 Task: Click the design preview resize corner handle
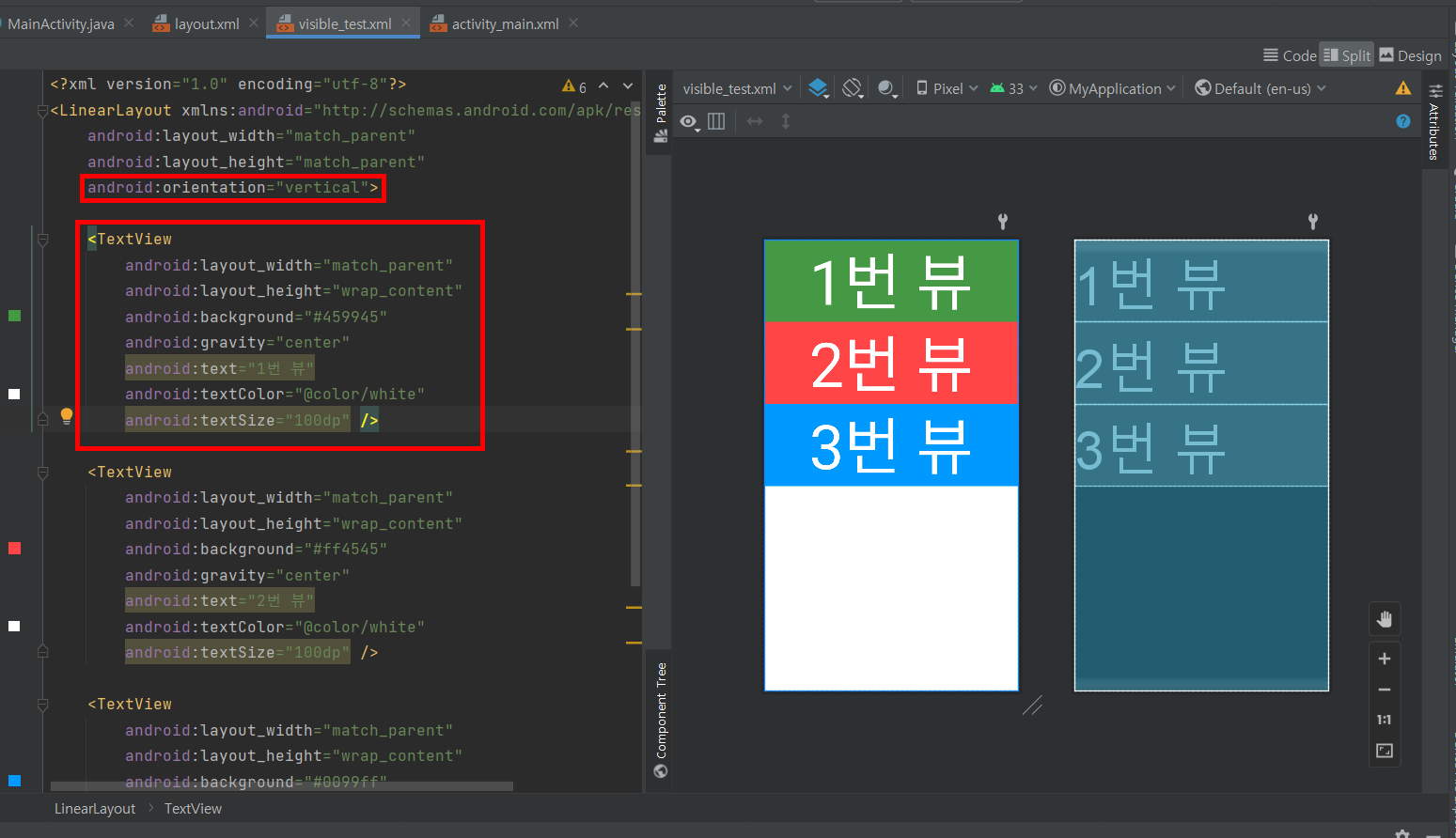(1032, 705)
